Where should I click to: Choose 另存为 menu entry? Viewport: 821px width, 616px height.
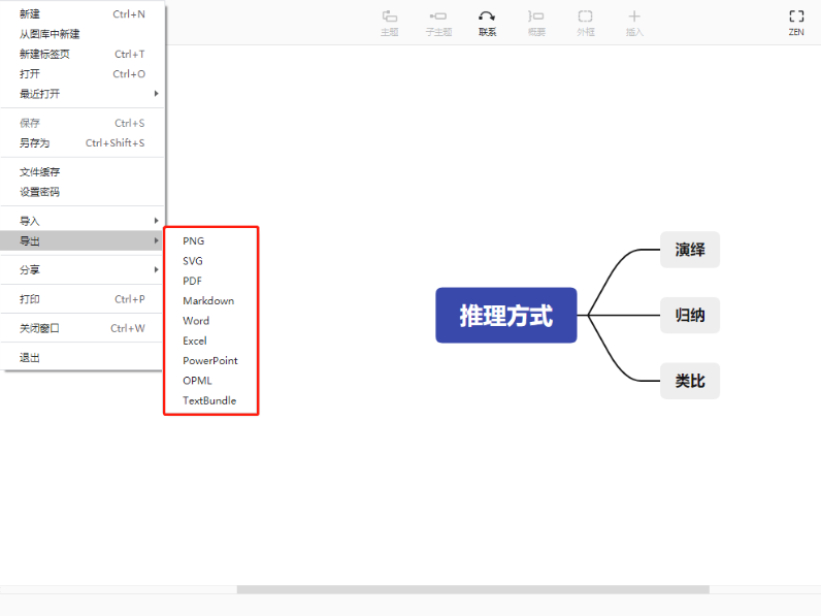click(x=82, y=143)
